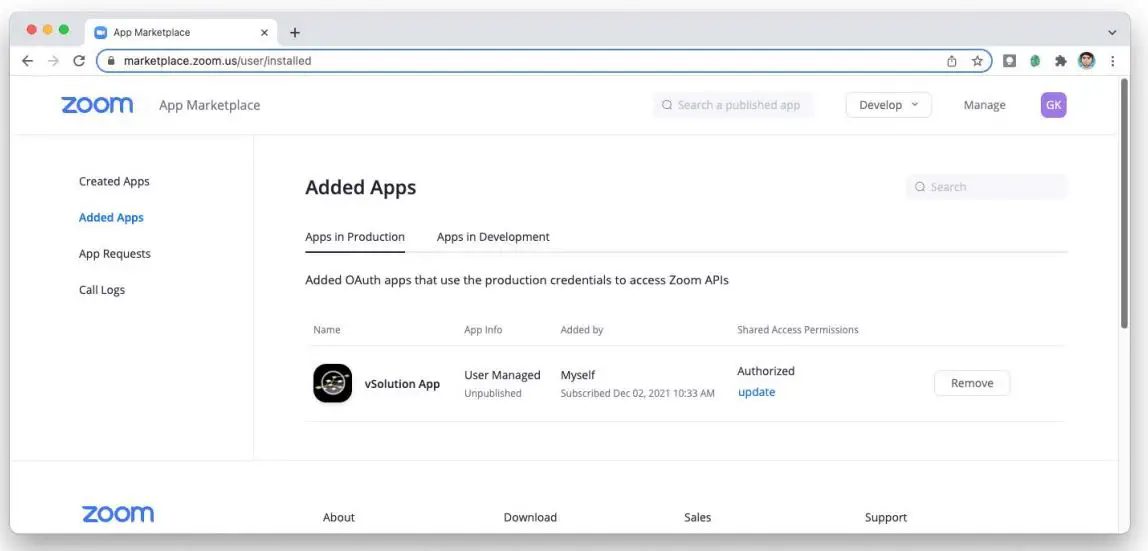Open the extensions puzzle icon
This screenshot has height=551, width=1148.
[x=1060, y=61]
